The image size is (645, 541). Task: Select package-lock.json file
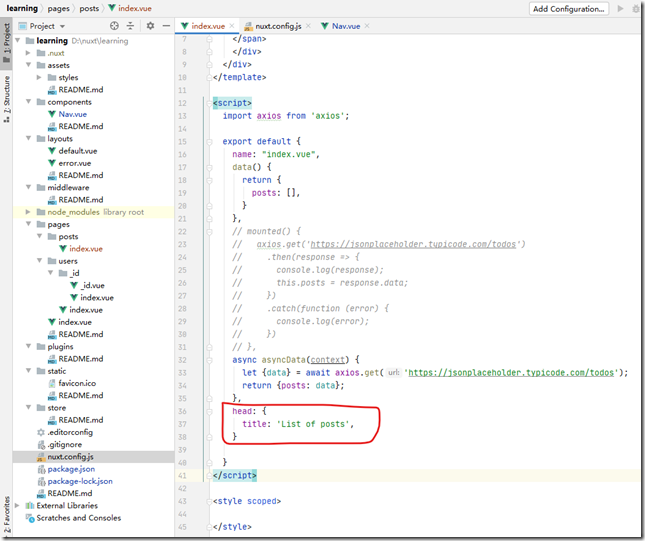click(x=80, y=481)
